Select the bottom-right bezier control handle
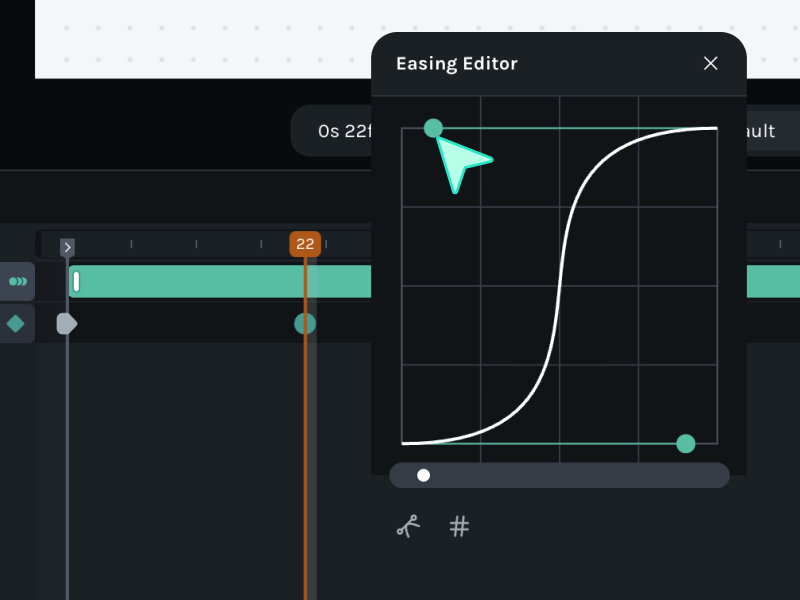Image resolution: width=800 pixels, height=600 pixels. 685,443
